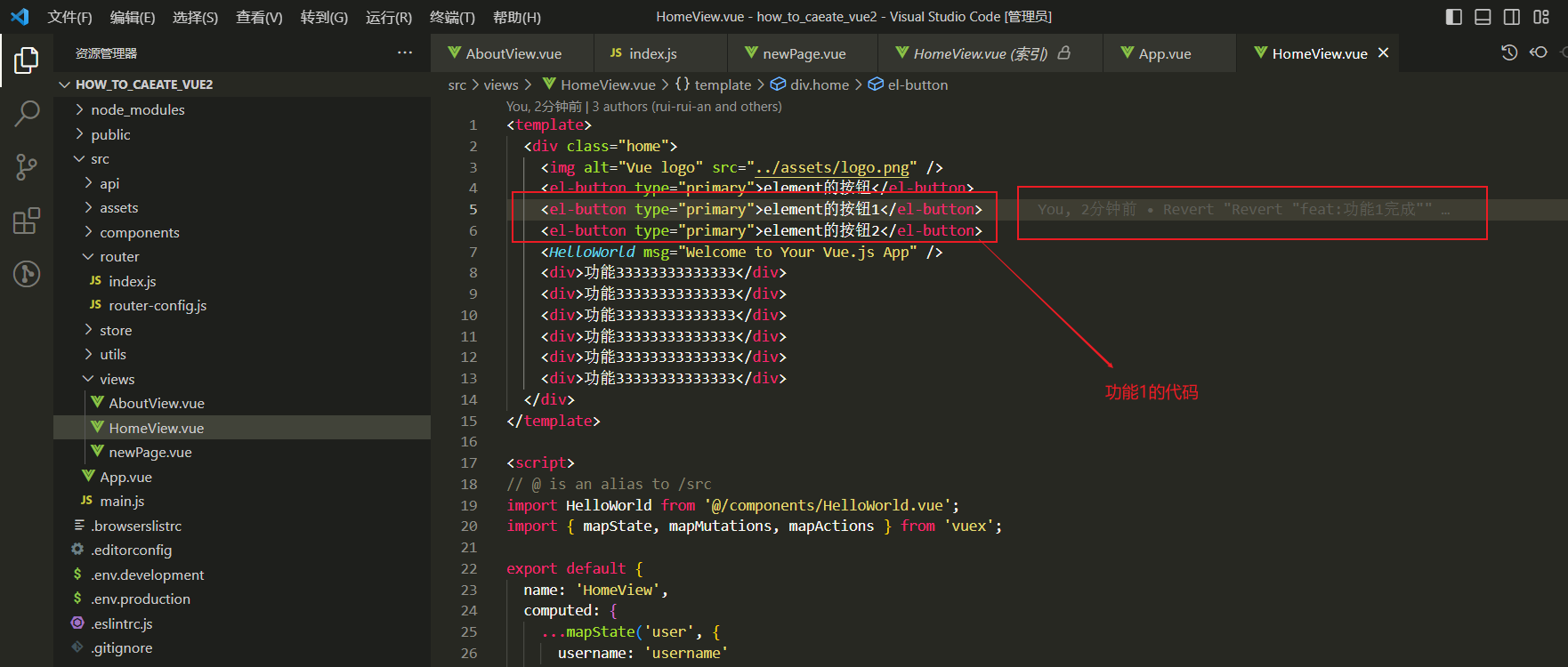This screenshot has width=1568, height=667.
Task: Open the 选择(S) menu
Action: (195, 17)
